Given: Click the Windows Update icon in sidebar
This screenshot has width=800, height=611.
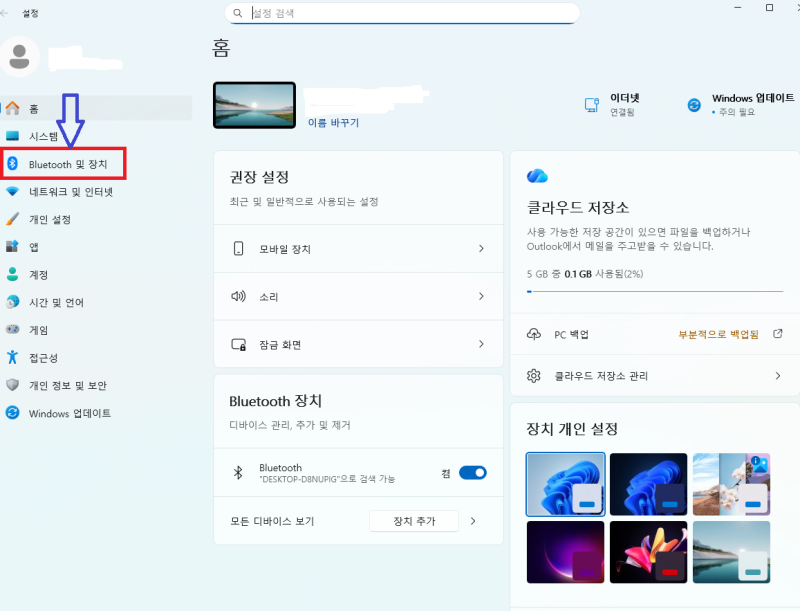Looking at the screenshot, I should tap(12, 413).
